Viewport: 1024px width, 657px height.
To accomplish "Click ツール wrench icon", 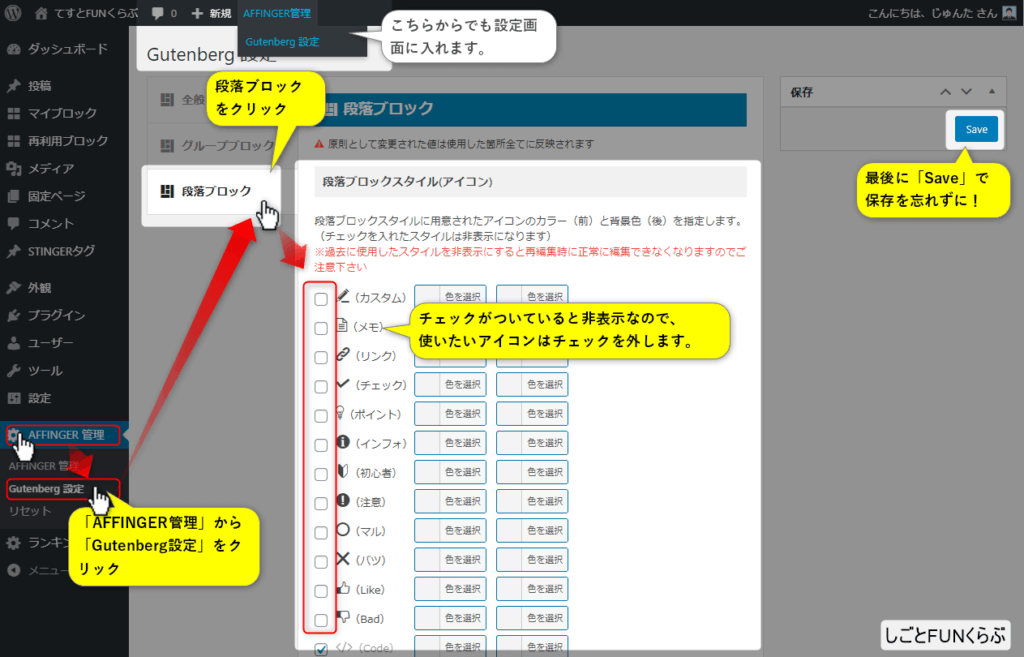I will click(14, 371).
